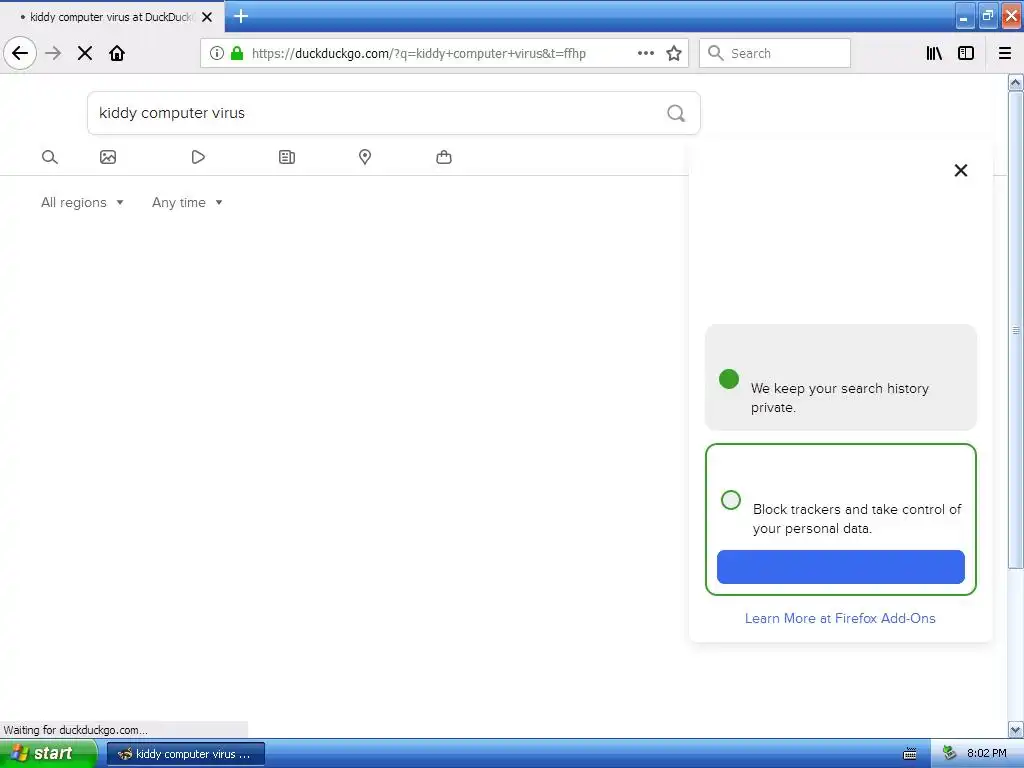The width and height of the screenshot is (1024, 768).
Task: Switch to video results play icon
Action: coord(198,157)
